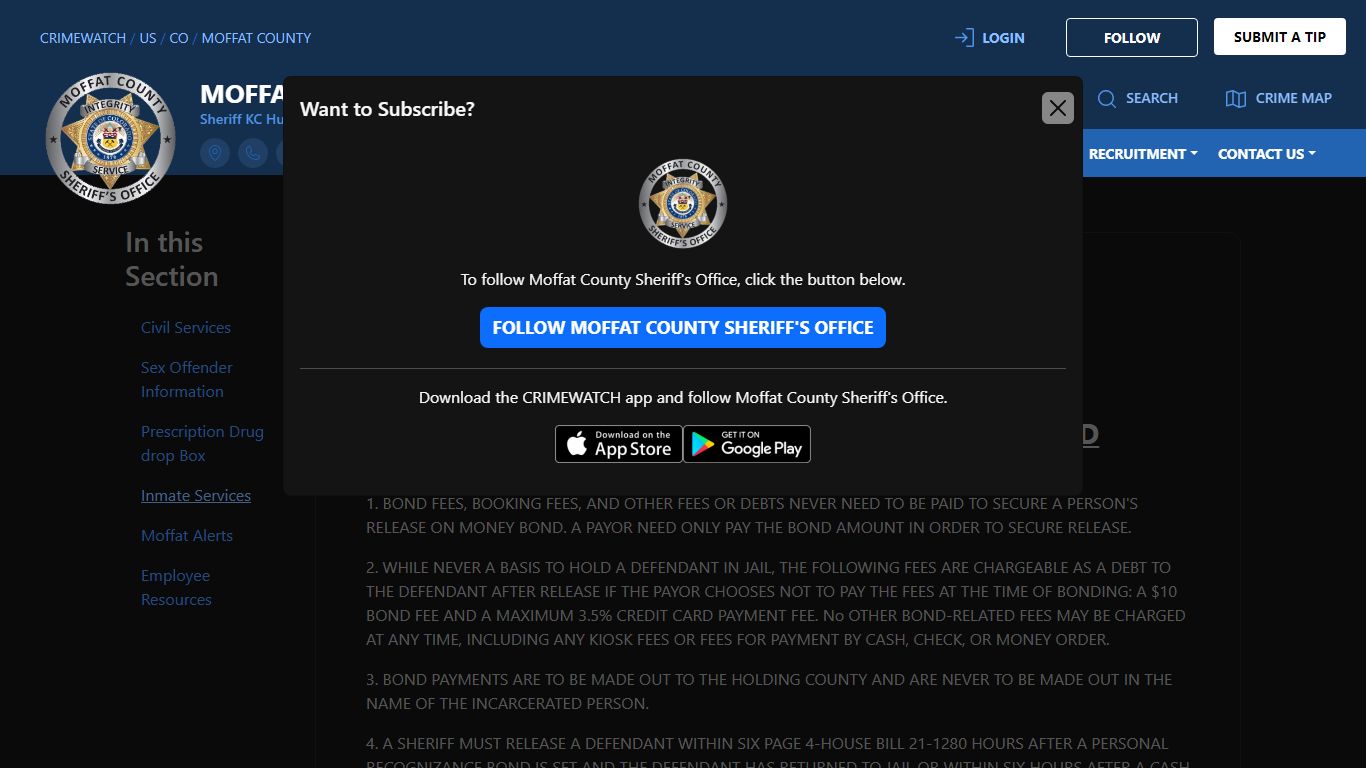
Task: Close the Want to Subscribe dialog
Action: pos(1058,108)
